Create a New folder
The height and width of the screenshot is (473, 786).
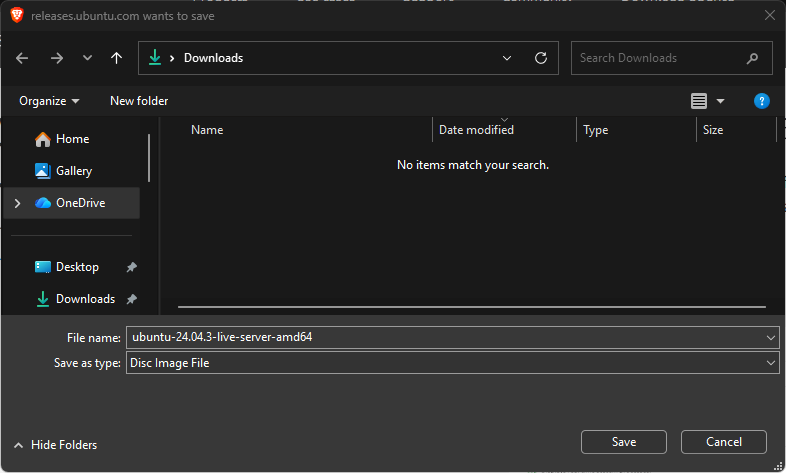click(139, 101)
